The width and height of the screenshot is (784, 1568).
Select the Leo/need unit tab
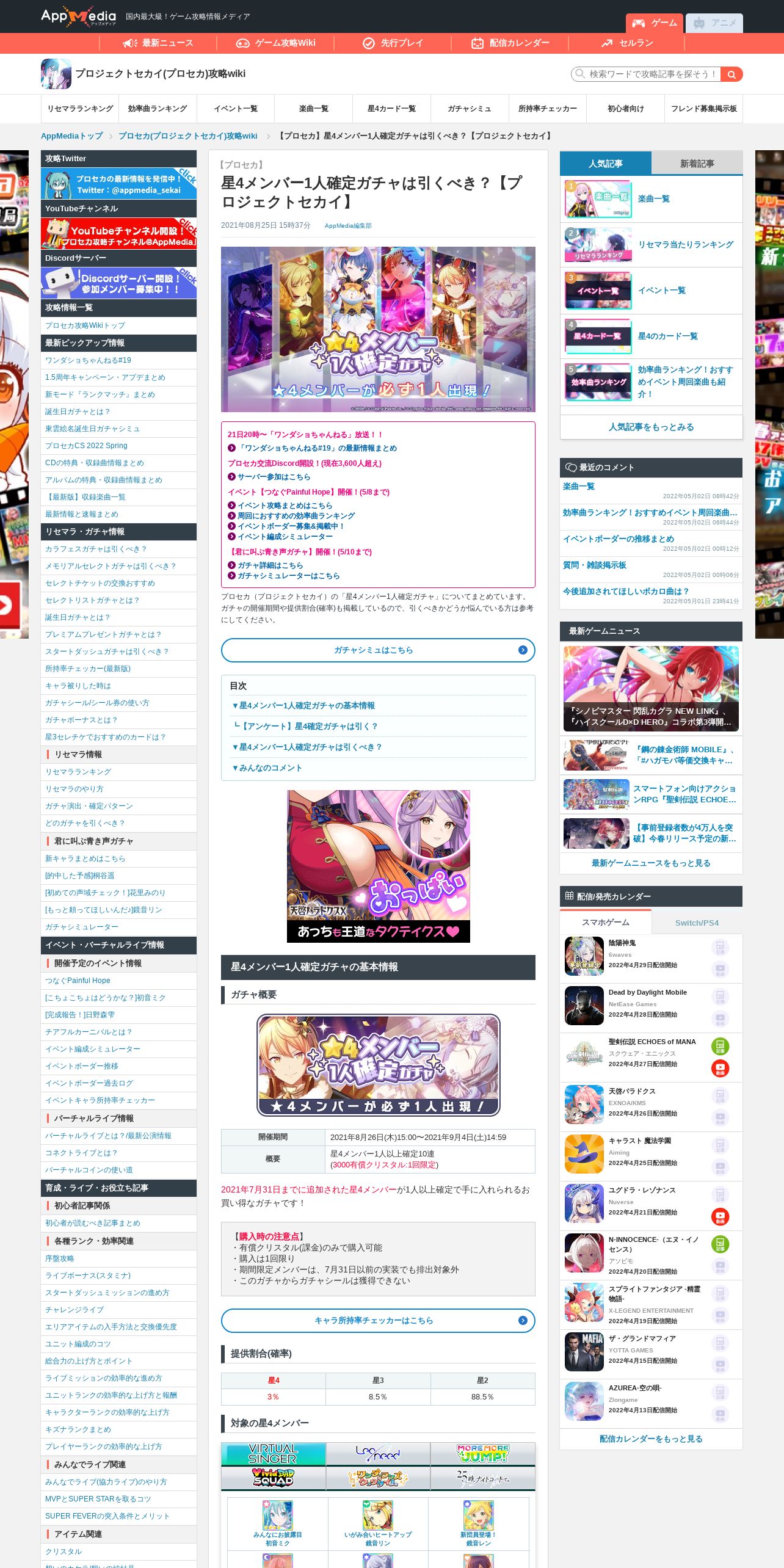point(378,1454)
